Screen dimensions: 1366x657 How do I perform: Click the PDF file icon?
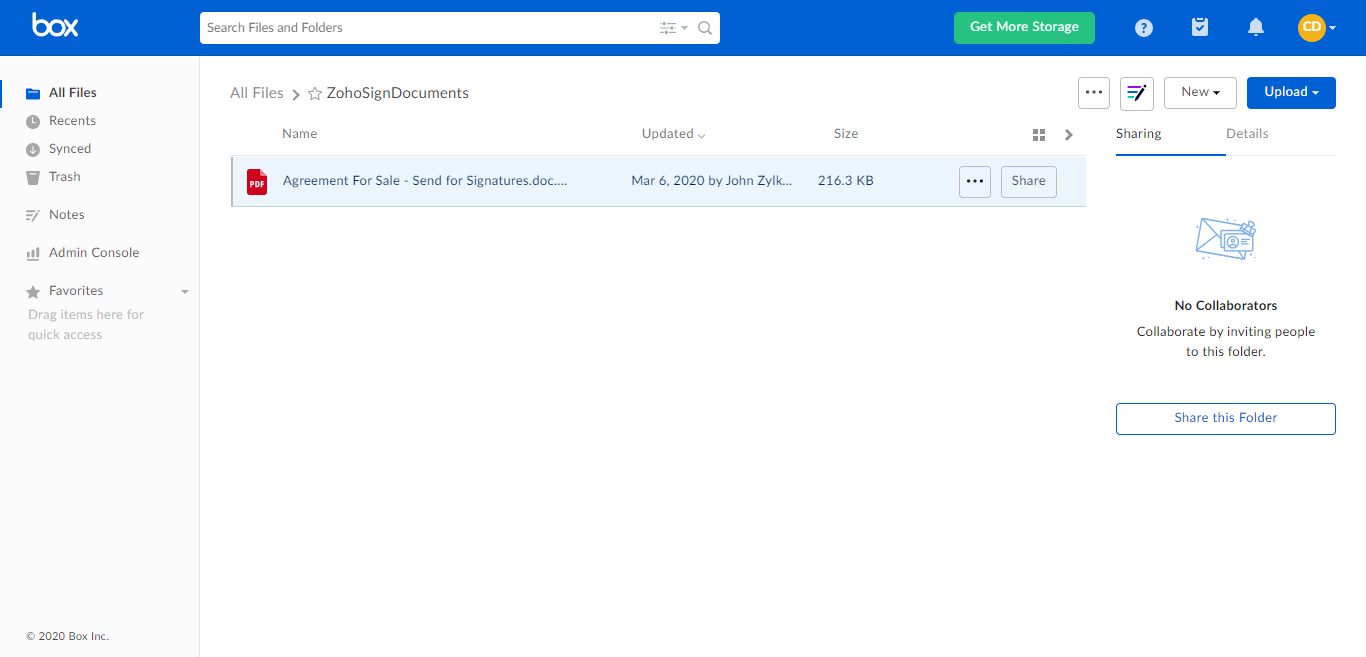(257, 181)
